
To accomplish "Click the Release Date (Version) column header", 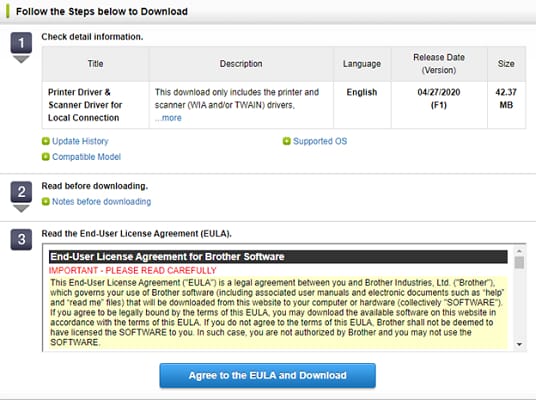I will pos(439,64).
